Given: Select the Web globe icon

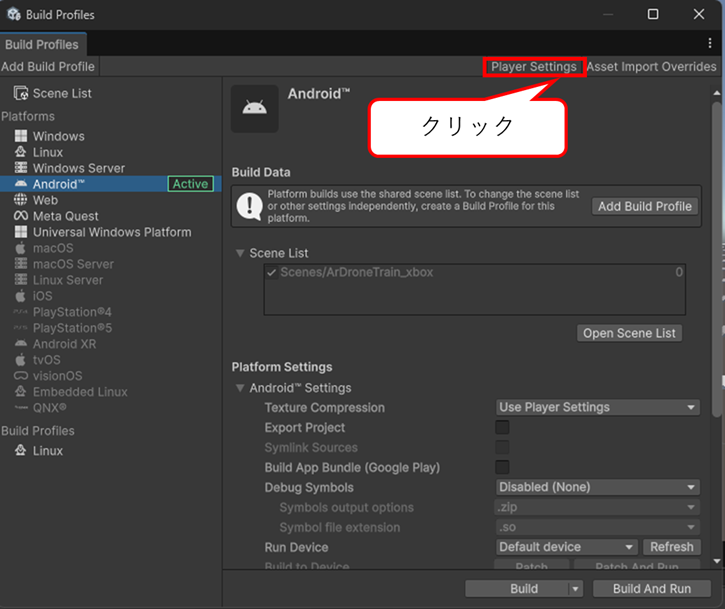Looking at the screenshot, I should coord(21,200).
